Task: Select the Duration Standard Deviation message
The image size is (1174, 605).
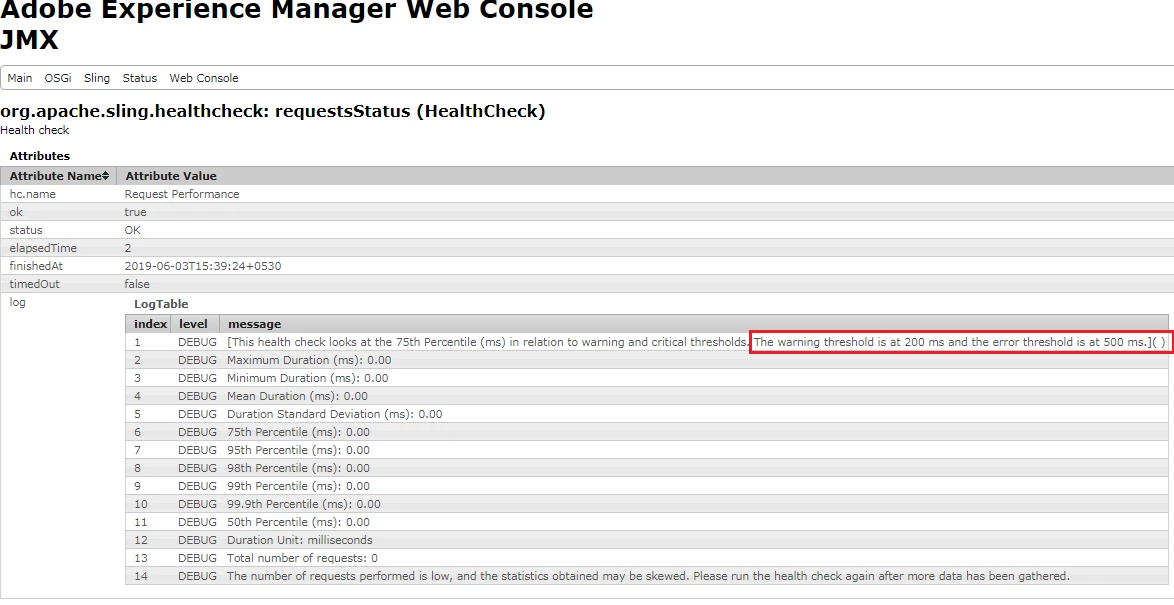Action: 335,414
